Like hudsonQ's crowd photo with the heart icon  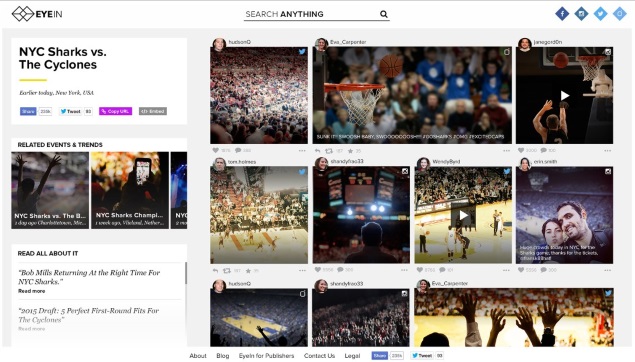pyautogui.click(x=215, y=150)
